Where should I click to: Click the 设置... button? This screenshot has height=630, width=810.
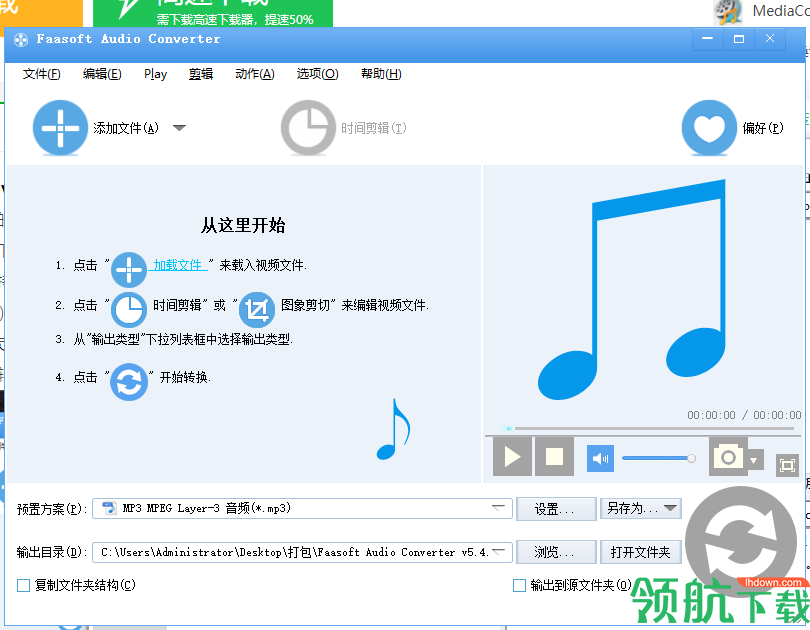click(554, 509)
